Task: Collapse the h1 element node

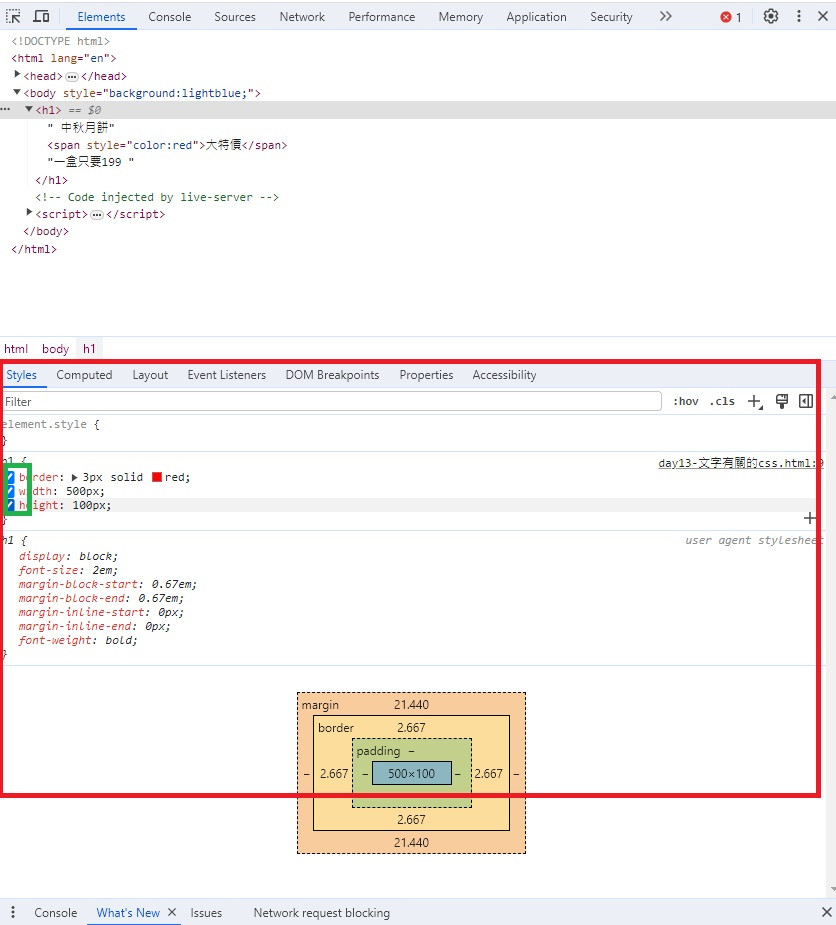Action: pyautogui.click(x=29, y=109)
